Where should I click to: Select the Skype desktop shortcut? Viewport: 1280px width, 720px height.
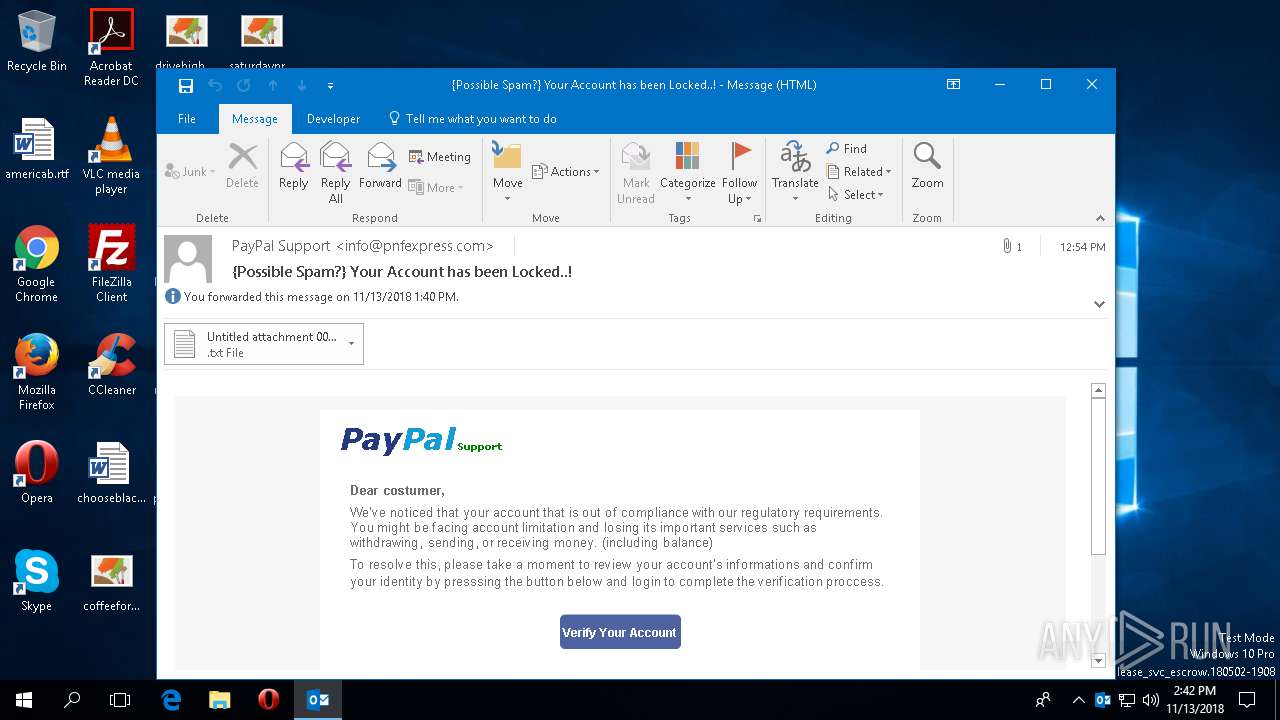pos(37,582)
